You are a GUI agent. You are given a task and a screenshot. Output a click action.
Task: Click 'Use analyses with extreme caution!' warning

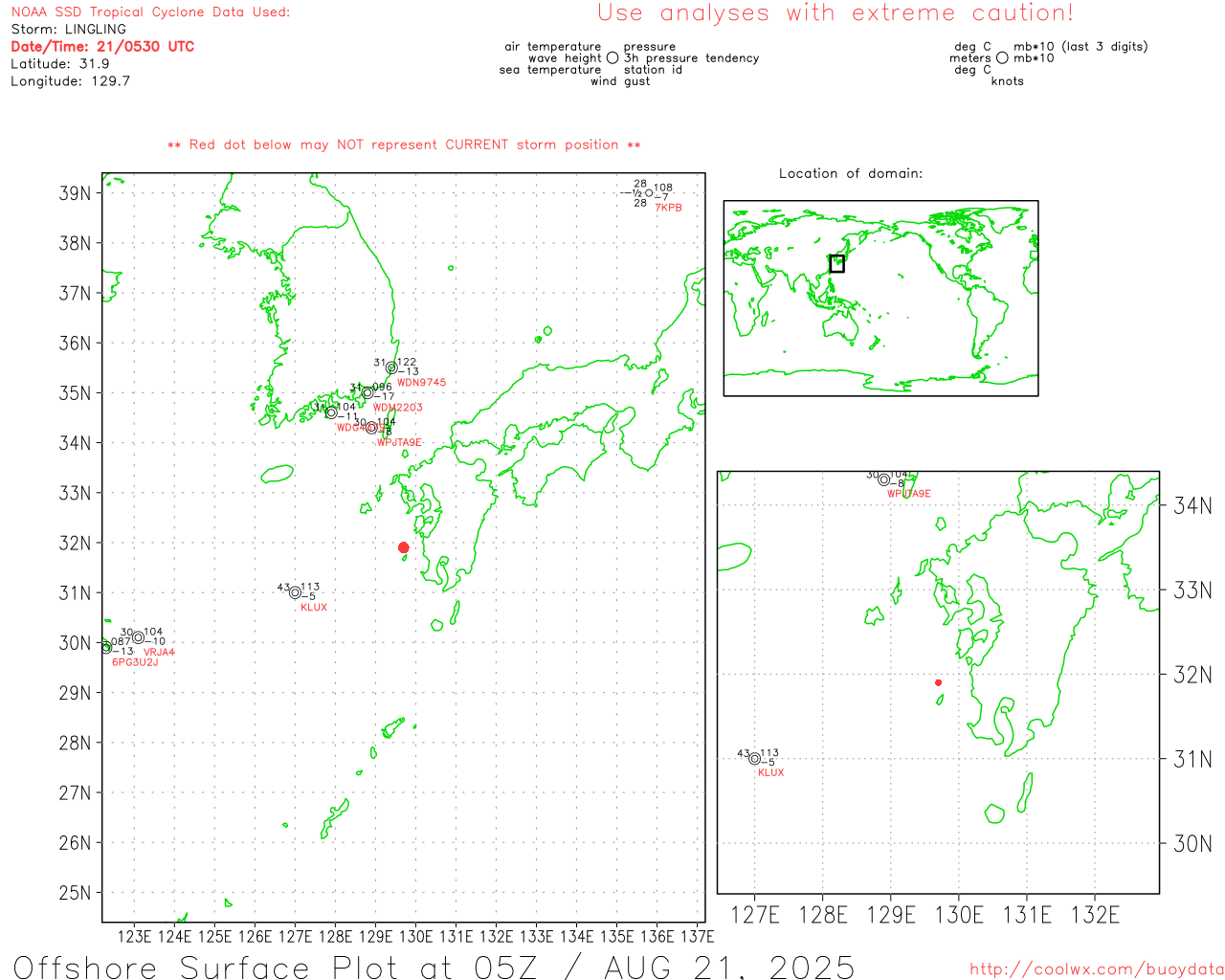835,13
